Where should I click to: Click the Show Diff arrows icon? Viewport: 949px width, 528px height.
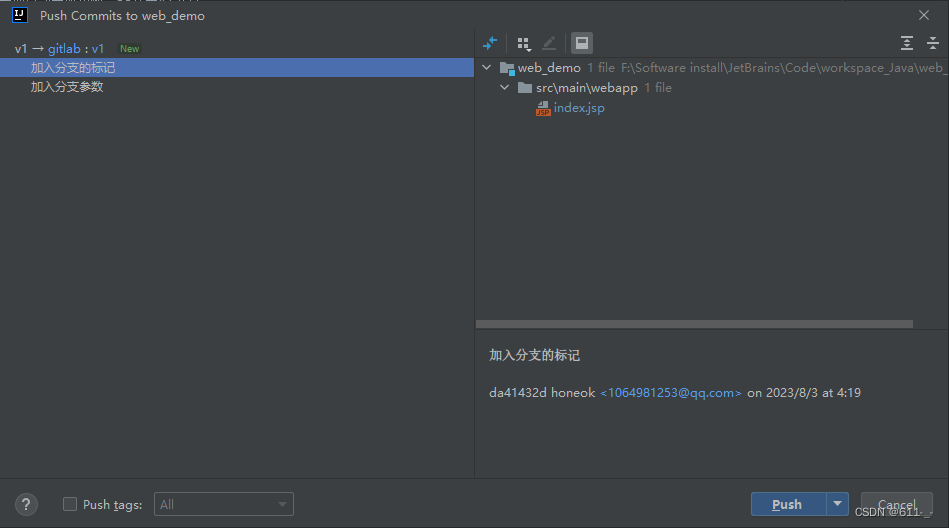[490, 43]
